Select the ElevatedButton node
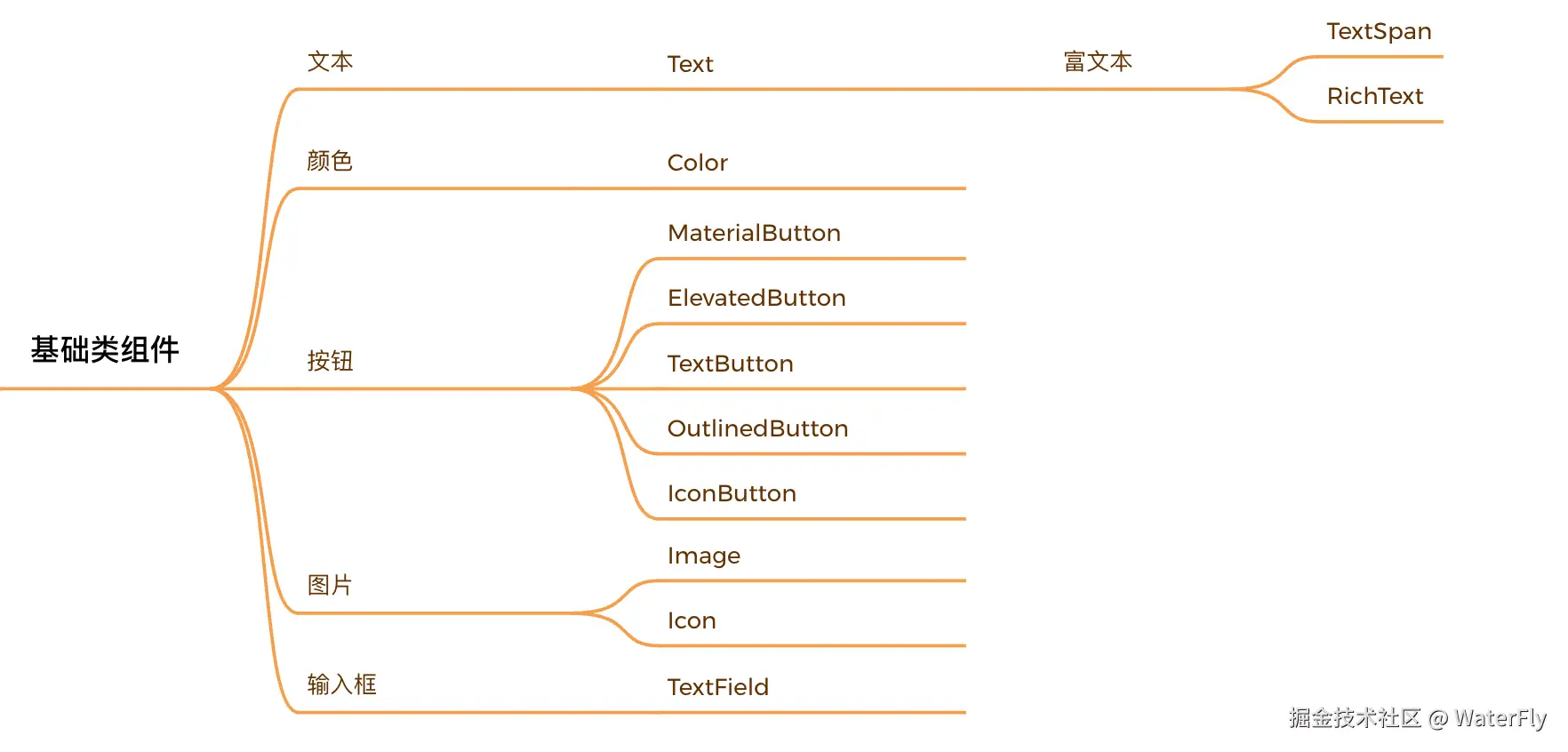1568x752 pixels. (756, 298)
